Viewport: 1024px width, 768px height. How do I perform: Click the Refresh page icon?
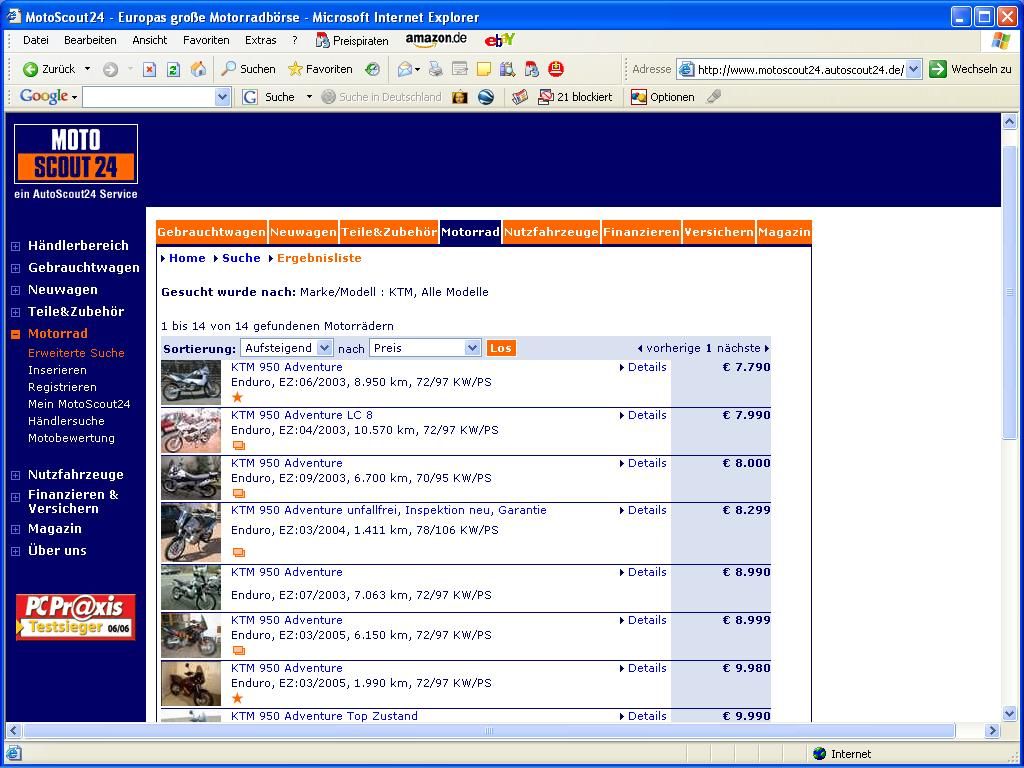173,69
